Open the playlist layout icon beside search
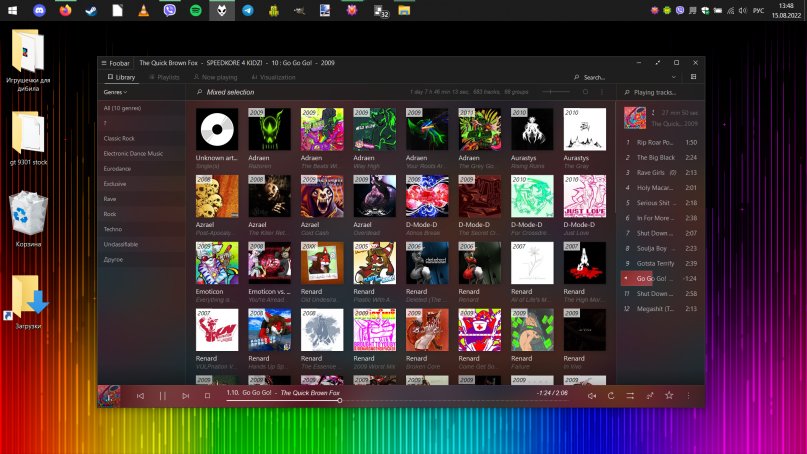Image resolution: width=807 pixels, height=454 pixels. point(693,77)
